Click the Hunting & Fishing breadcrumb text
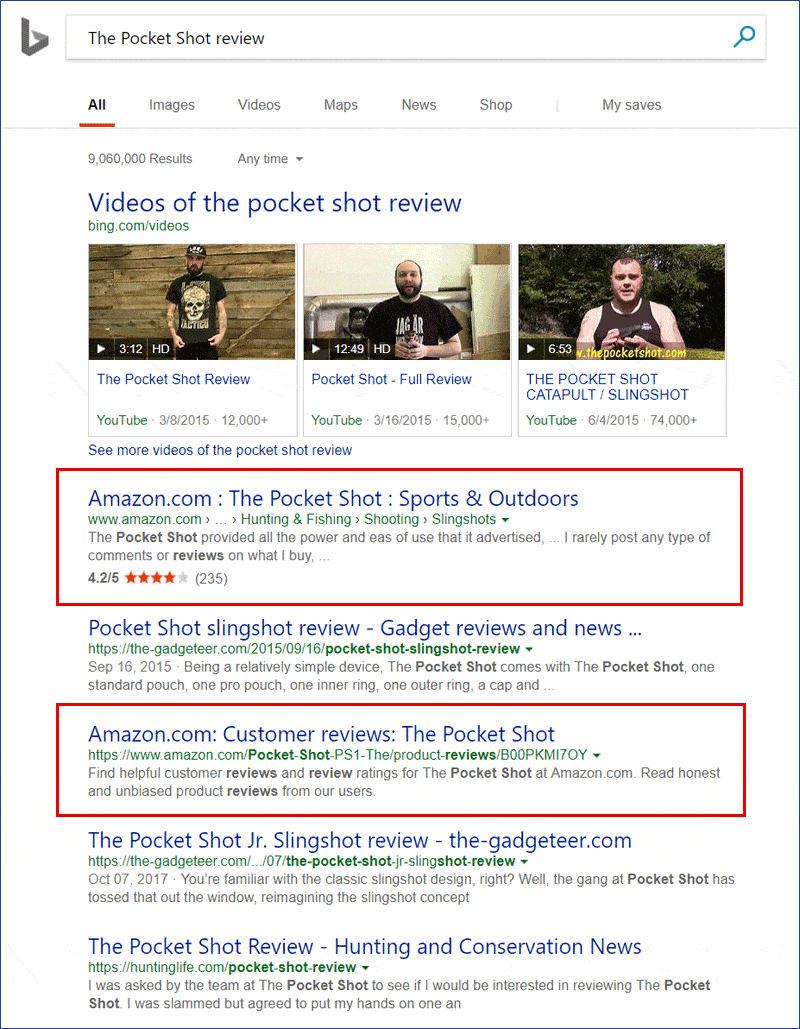The width and height of the screenshot is (800, 1029). [x=296, y=519]
